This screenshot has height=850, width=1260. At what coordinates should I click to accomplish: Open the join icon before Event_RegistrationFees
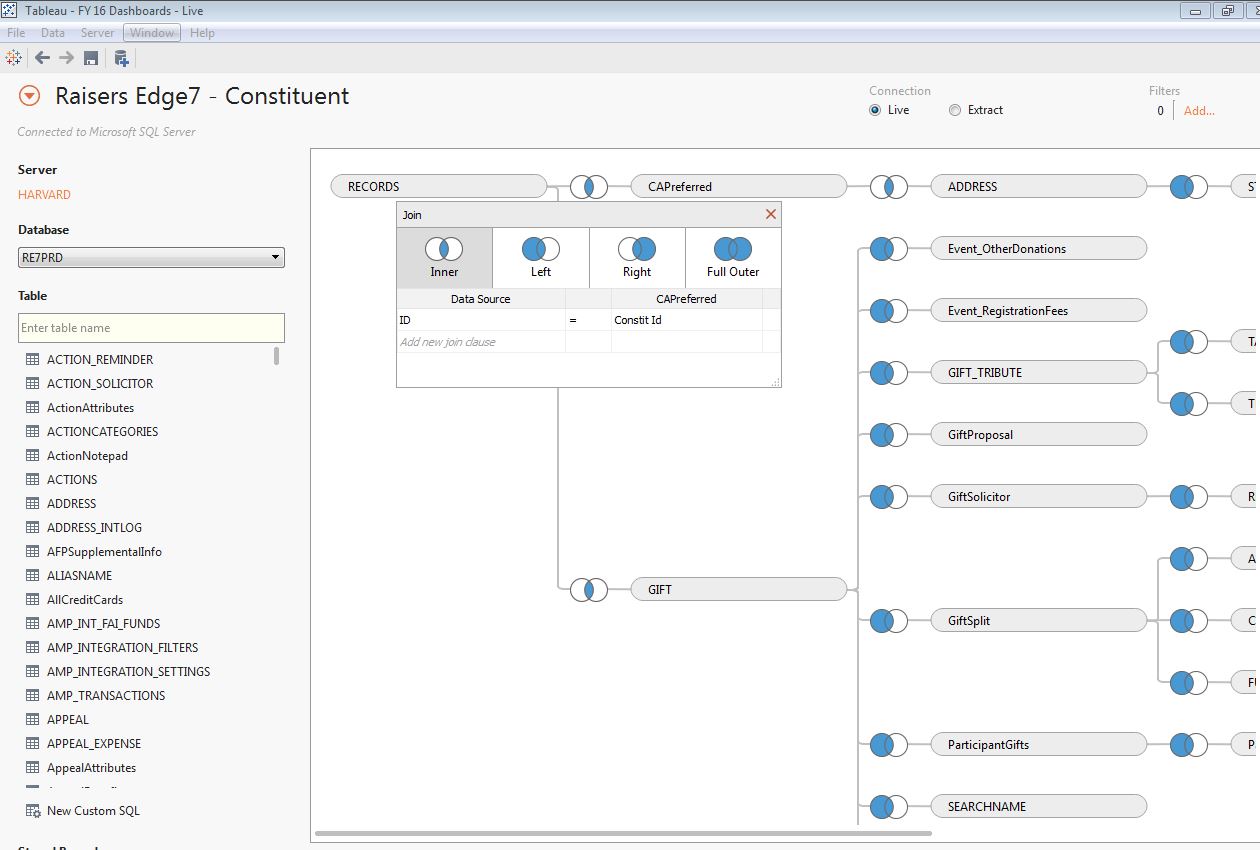[x=889, y=311]
